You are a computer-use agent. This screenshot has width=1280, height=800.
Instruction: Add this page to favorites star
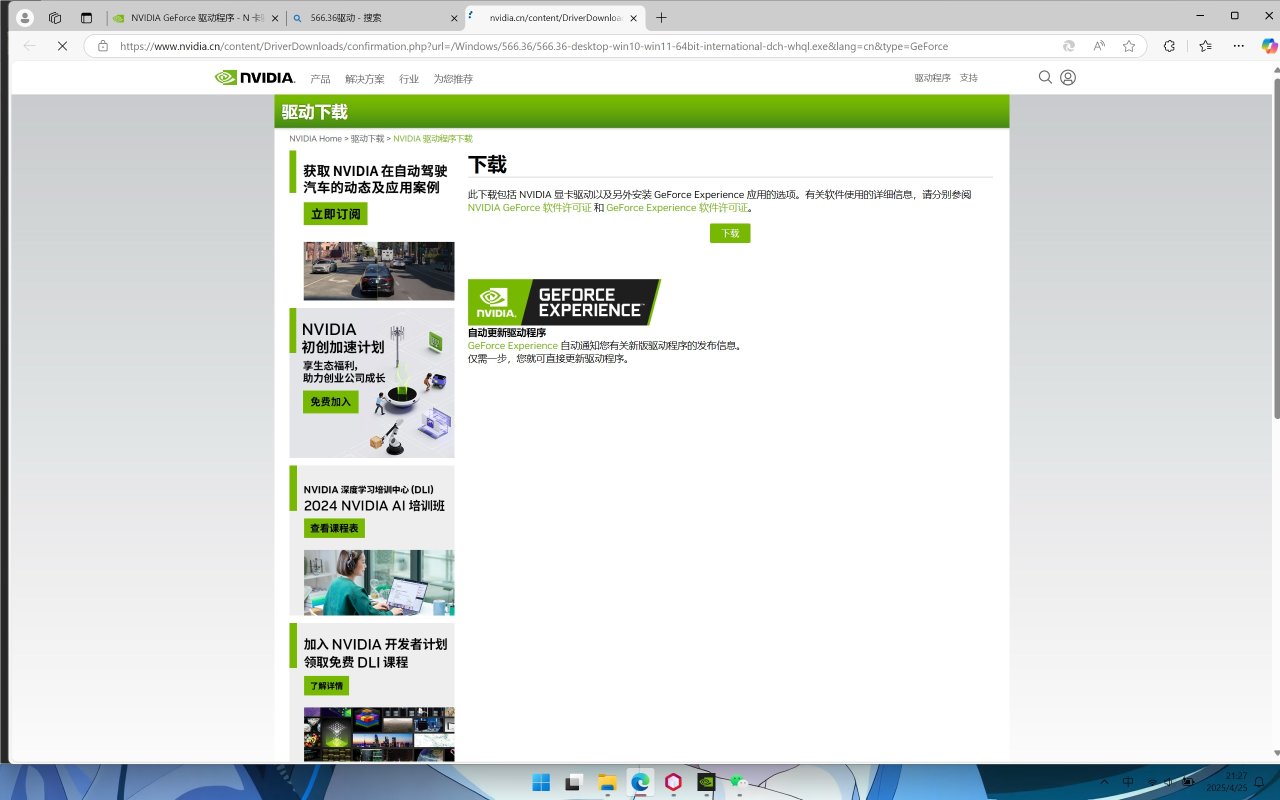pyautogui.click(x=1129, y=46)
